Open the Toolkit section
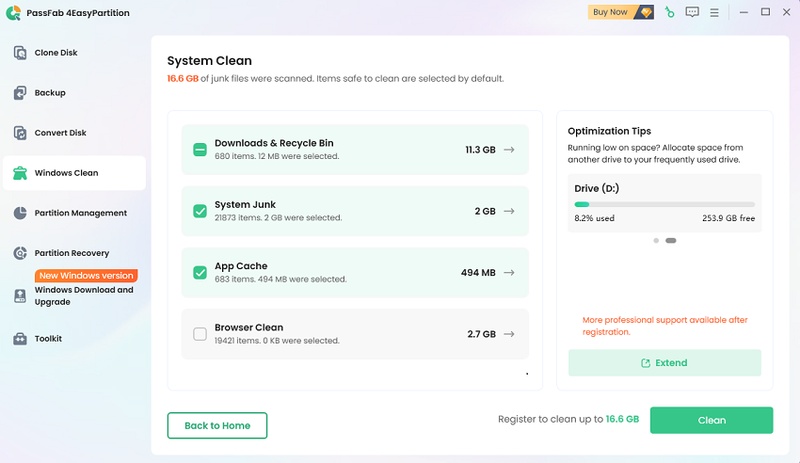 (74, 338)
